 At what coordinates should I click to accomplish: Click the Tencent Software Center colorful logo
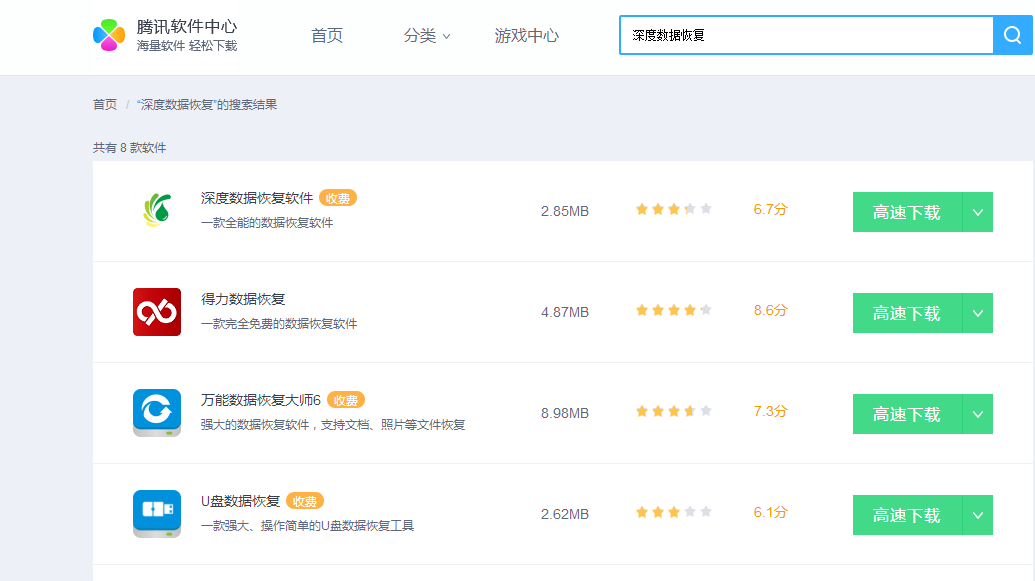point(109,35)
